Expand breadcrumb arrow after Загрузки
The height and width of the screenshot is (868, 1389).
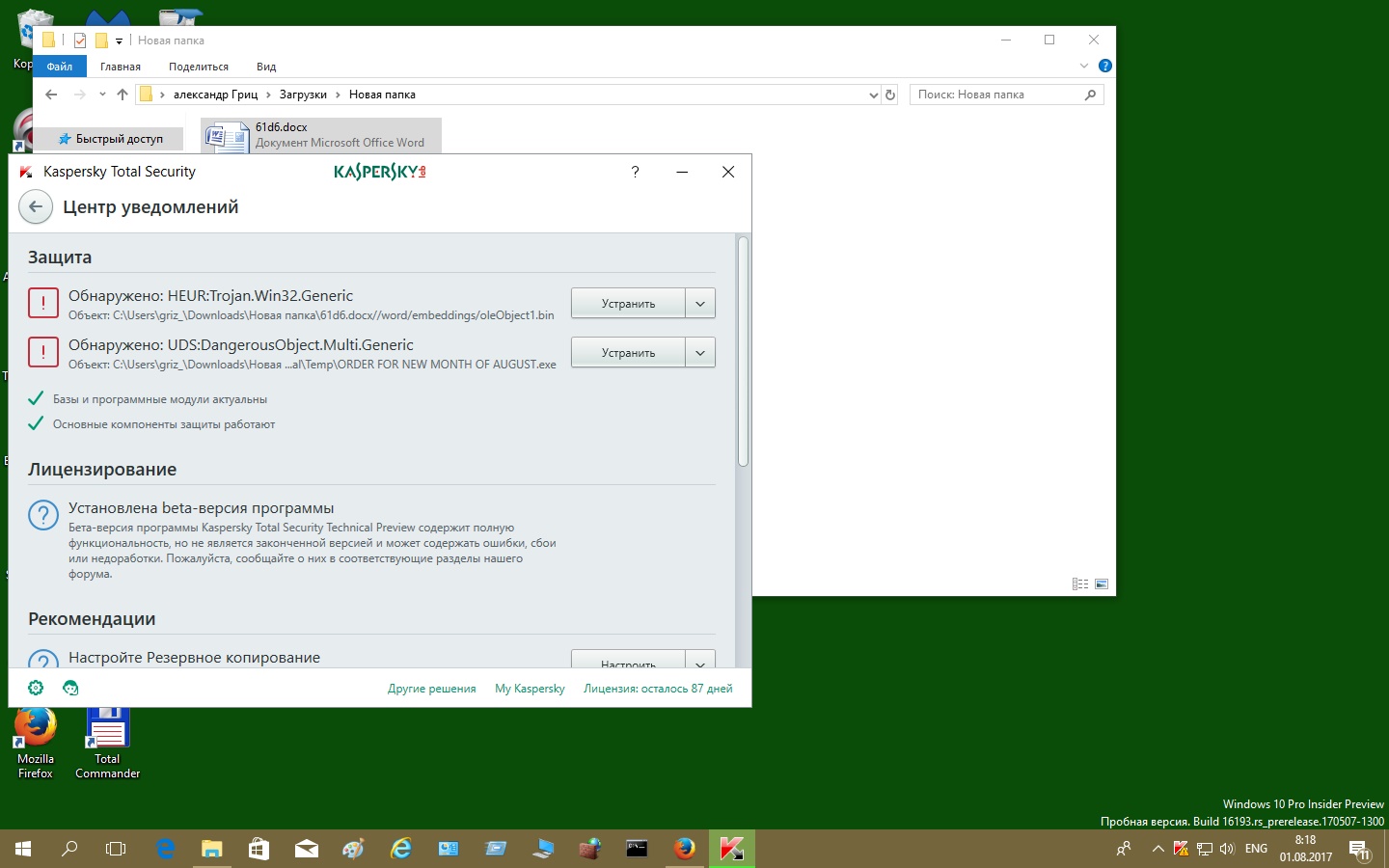coord(338,95)
